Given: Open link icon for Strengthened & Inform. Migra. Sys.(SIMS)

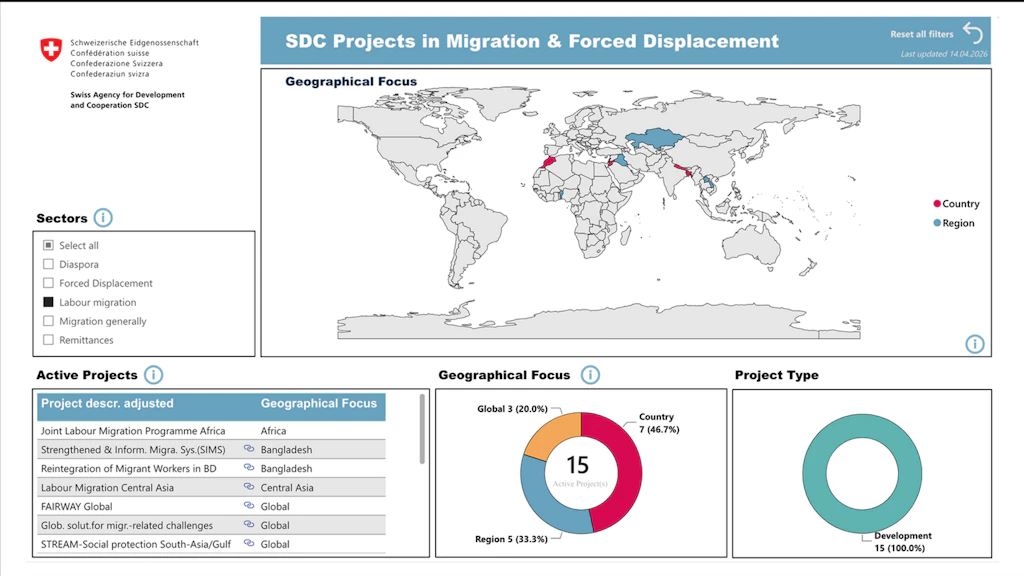Looking at the screenshot, I should click(249, 449).
